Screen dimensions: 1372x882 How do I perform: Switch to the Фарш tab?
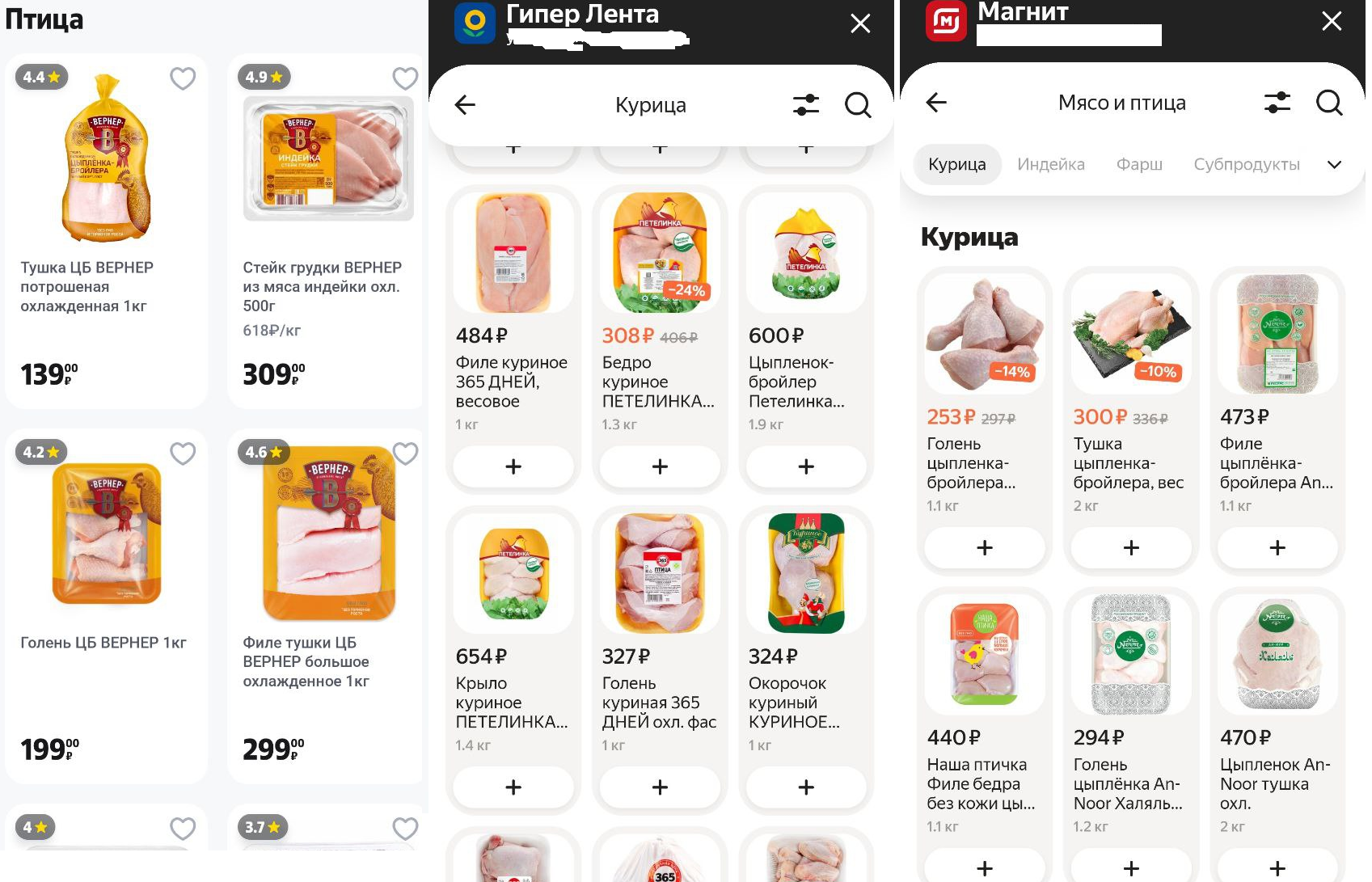click(1139, 164)
